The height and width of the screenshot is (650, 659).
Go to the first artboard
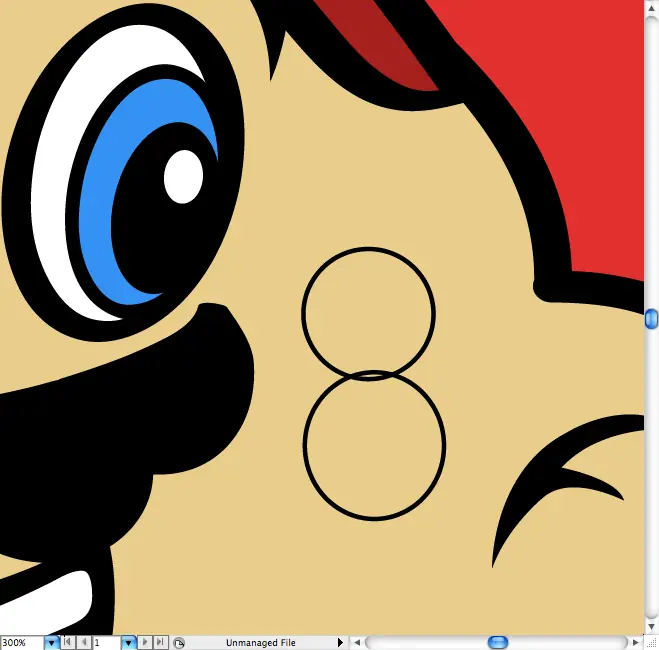[67, 642]
